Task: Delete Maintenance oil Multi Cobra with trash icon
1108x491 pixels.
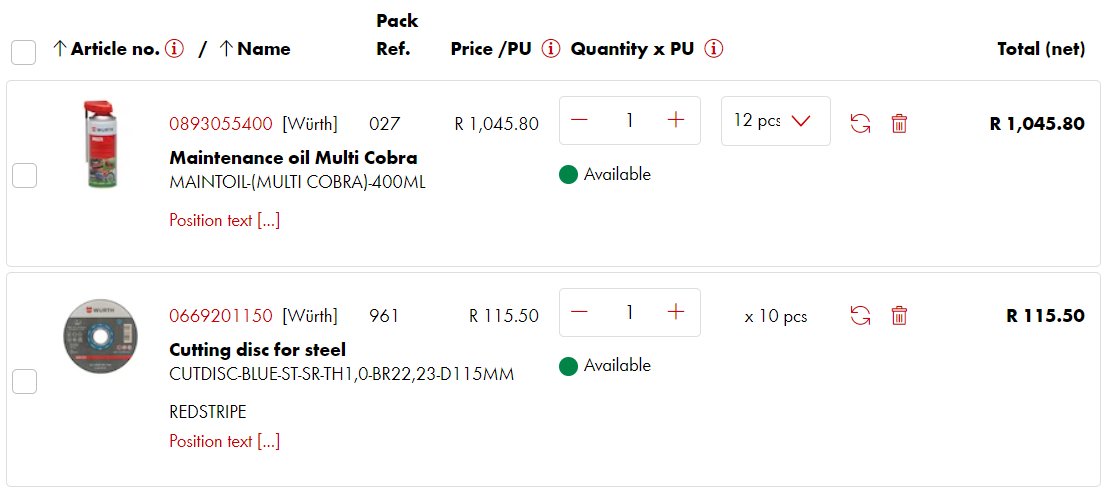Action: [899, 123]
